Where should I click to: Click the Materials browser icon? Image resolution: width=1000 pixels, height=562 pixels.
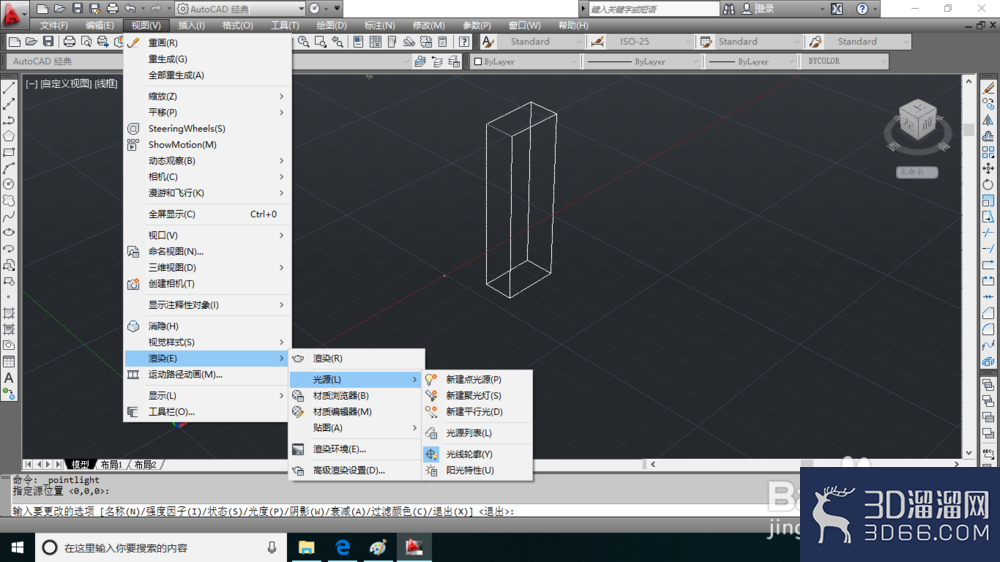(298, 396)
